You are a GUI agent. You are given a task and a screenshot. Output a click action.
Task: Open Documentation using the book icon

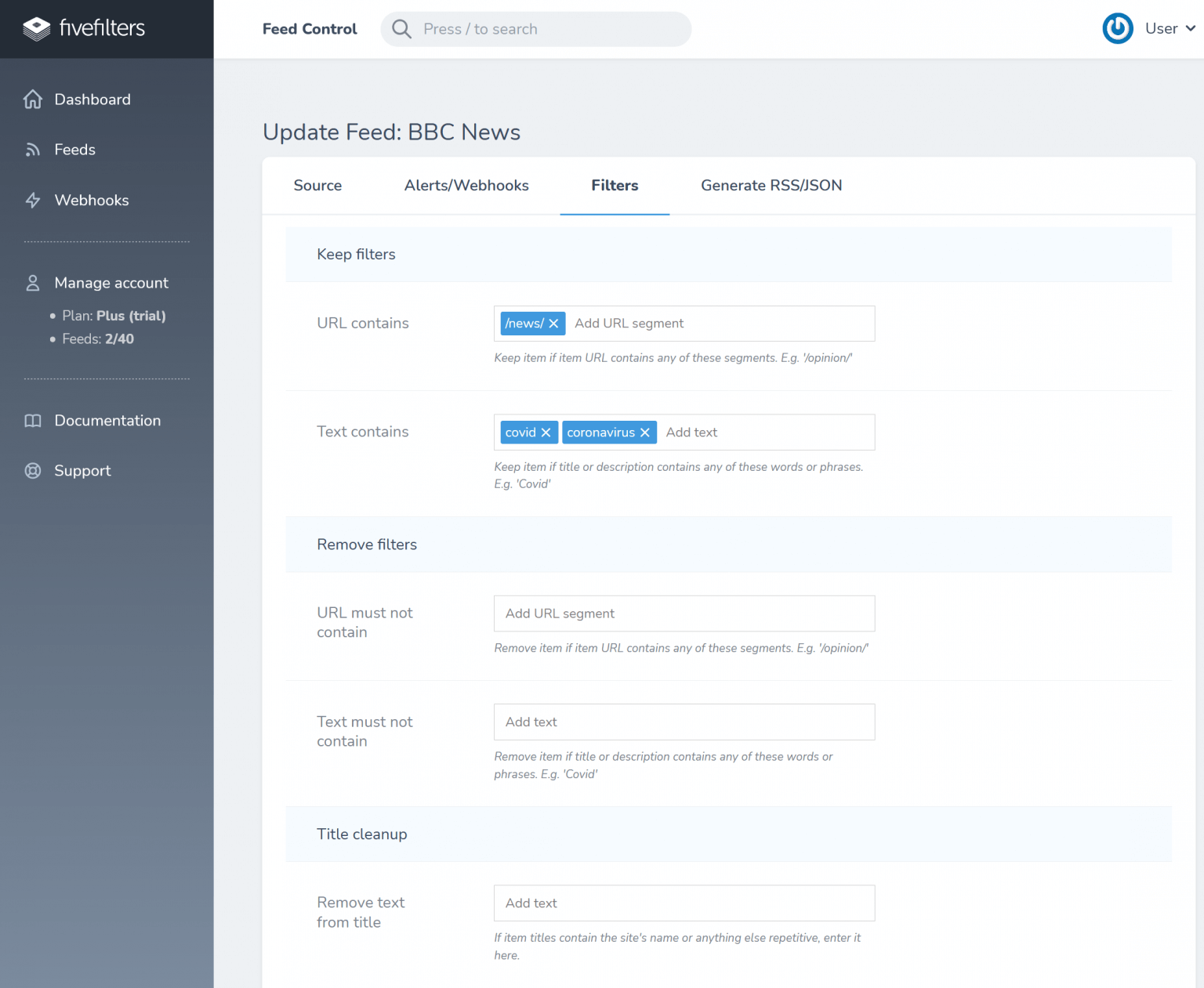pyautogui.click(x=32, y=421)
